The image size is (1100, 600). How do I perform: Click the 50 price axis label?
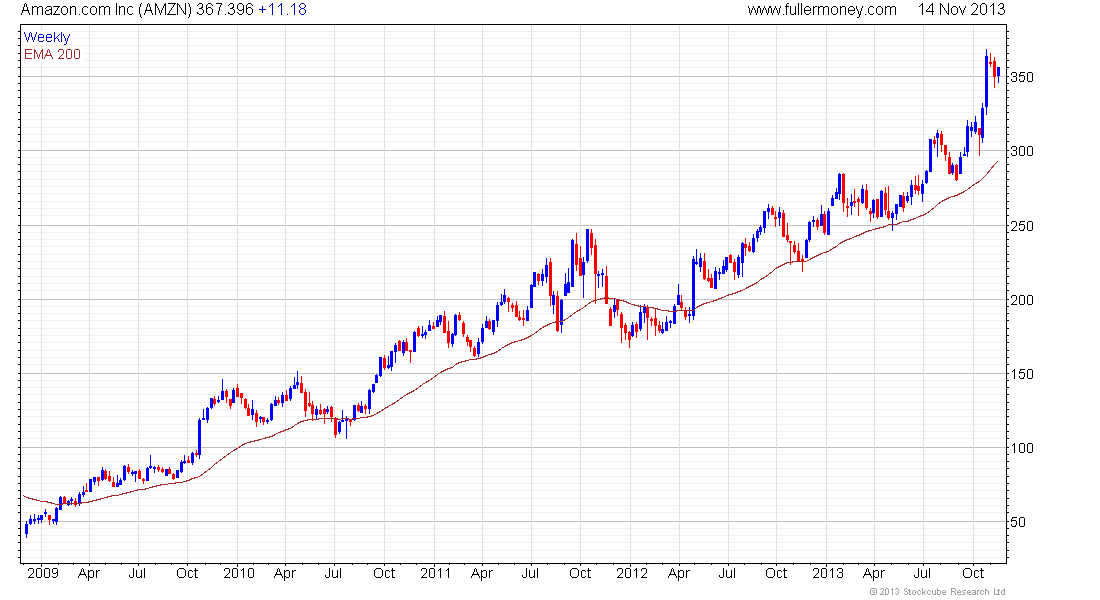point(1018,522)
